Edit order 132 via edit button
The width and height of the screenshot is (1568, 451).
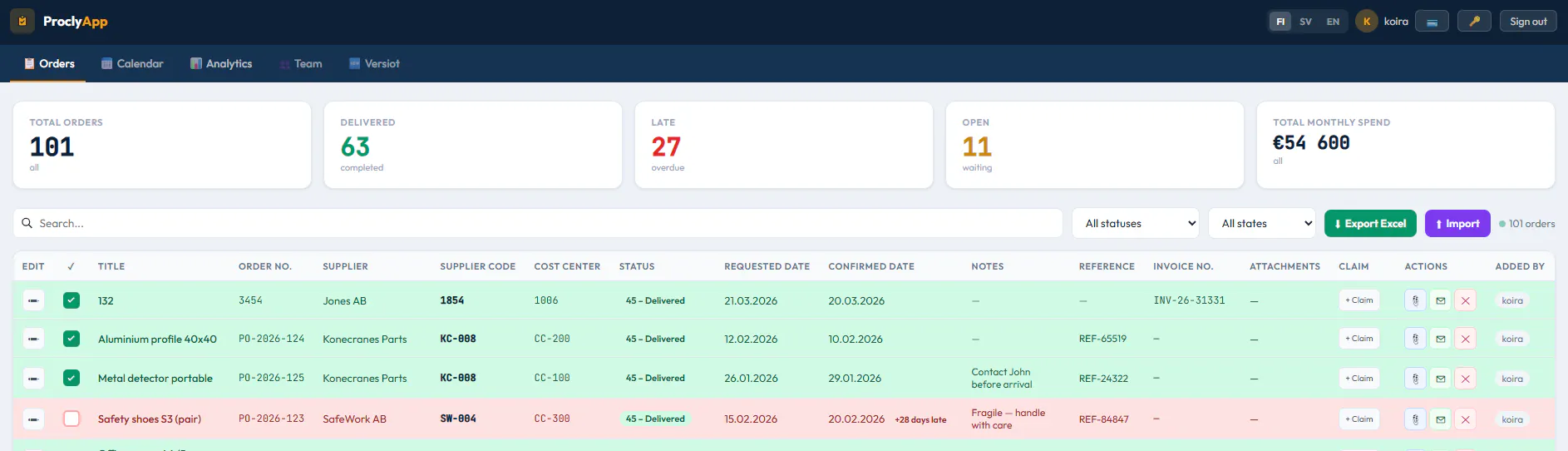[33, 300]
